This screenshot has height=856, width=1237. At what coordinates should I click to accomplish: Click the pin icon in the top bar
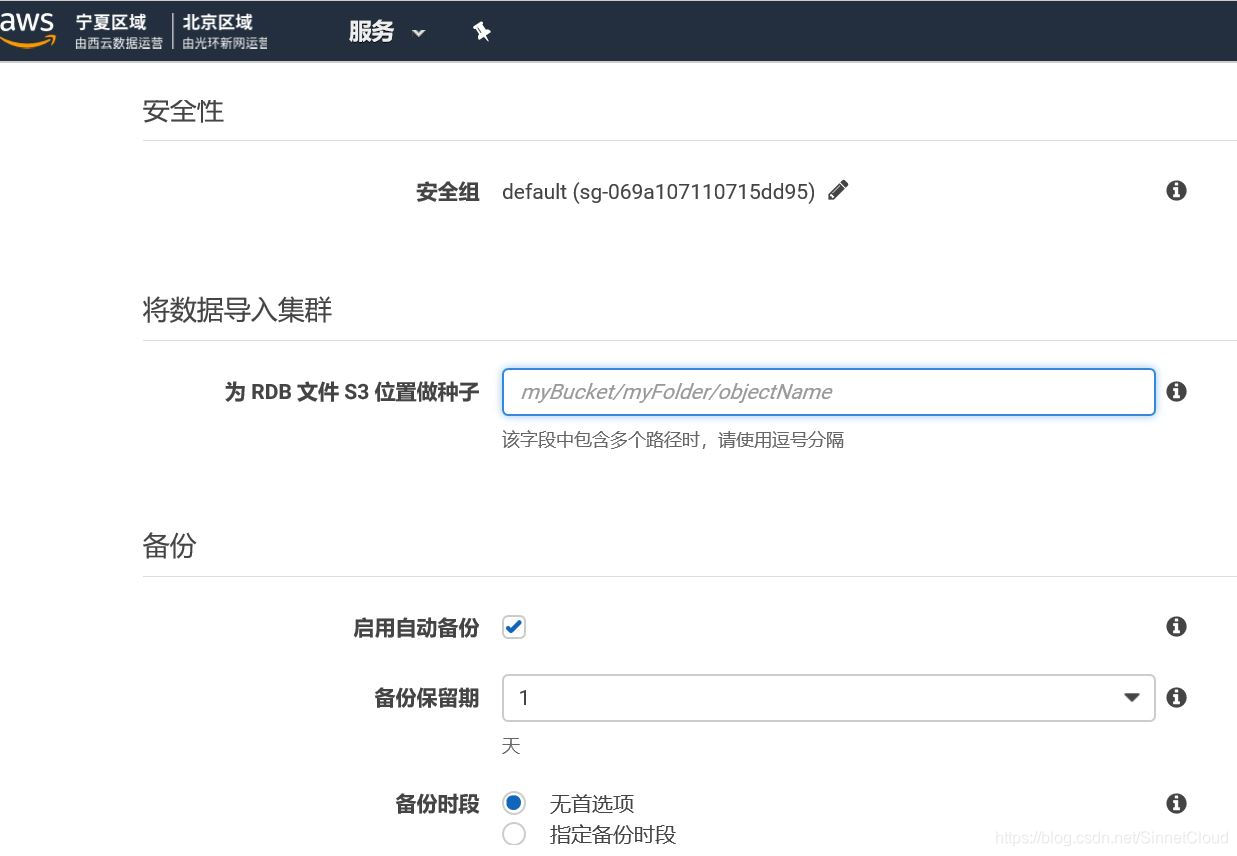(x=481, y=31)
